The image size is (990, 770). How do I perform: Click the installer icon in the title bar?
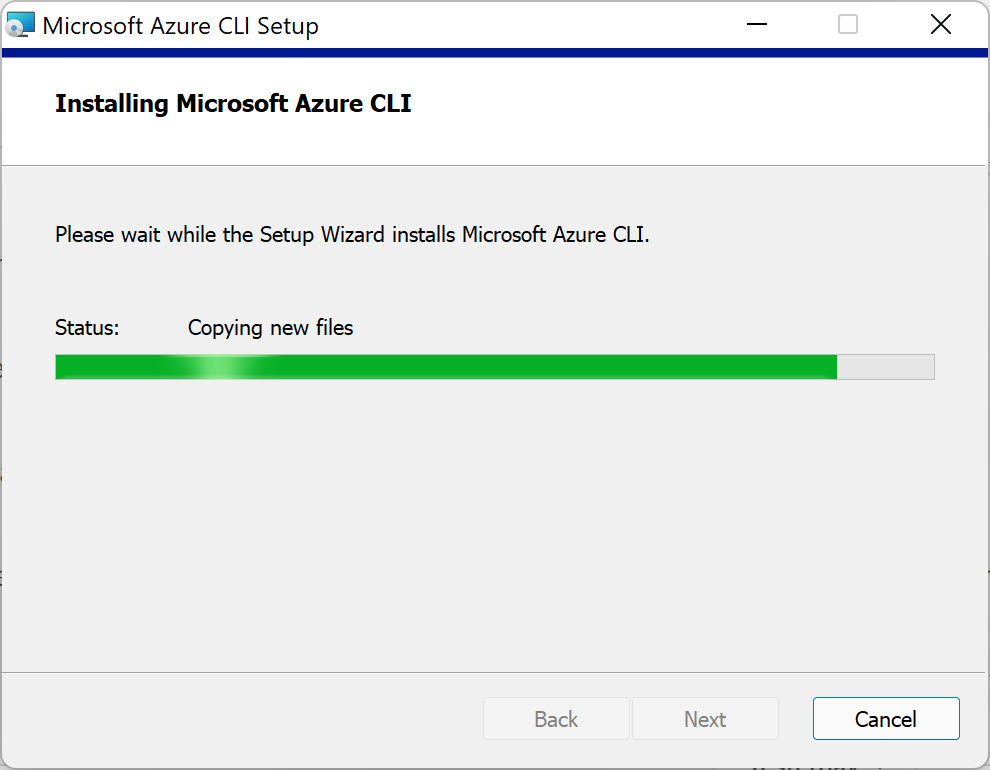coord(20,25)
